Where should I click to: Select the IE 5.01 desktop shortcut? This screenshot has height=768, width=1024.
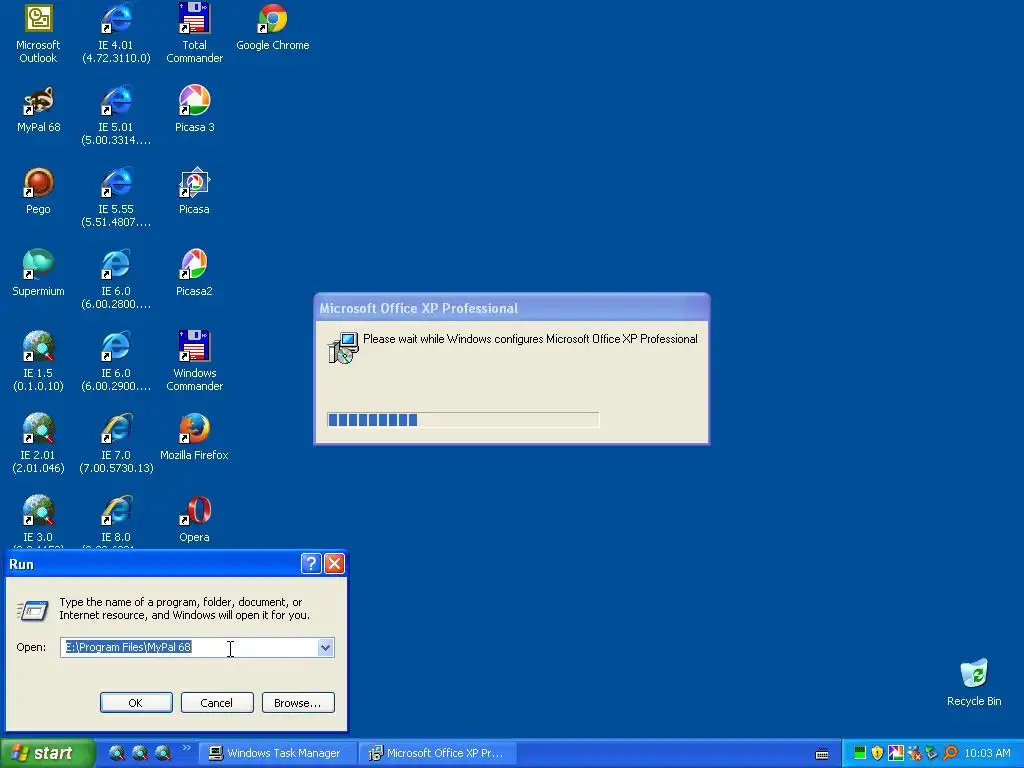pos(116,115)
